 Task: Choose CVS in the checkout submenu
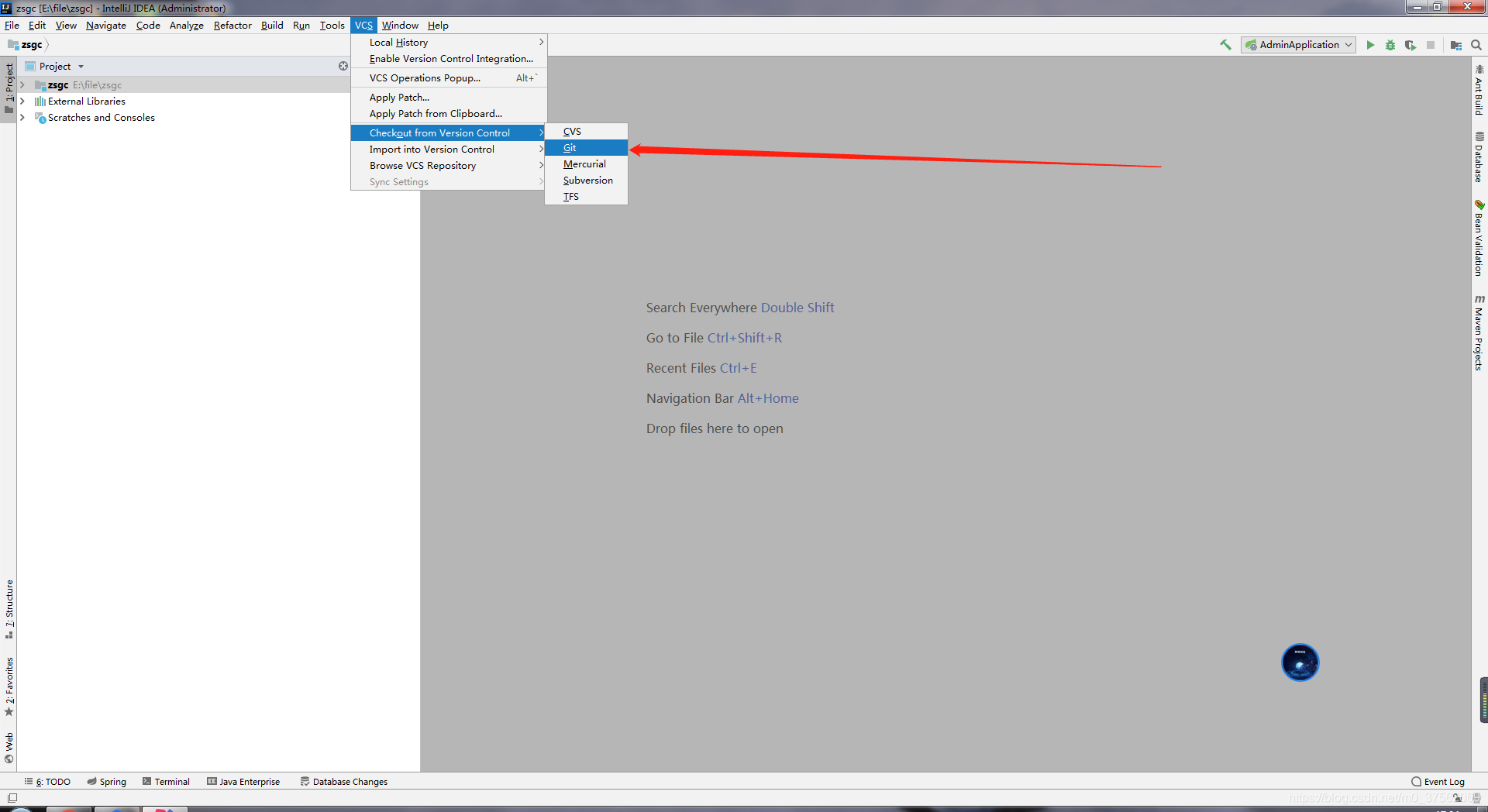tap(586, 132)
